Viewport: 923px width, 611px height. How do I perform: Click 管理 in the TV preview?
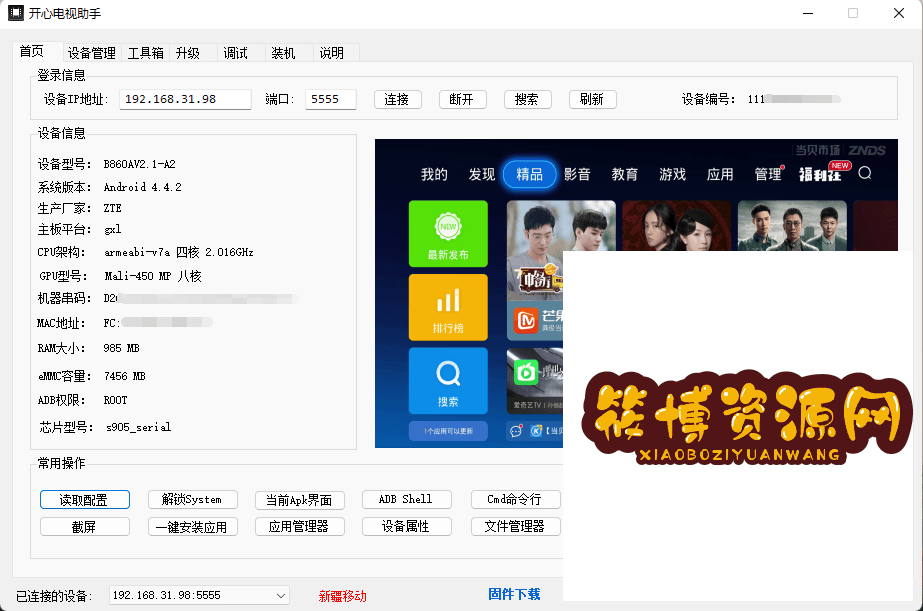click(x=768, y=174)
